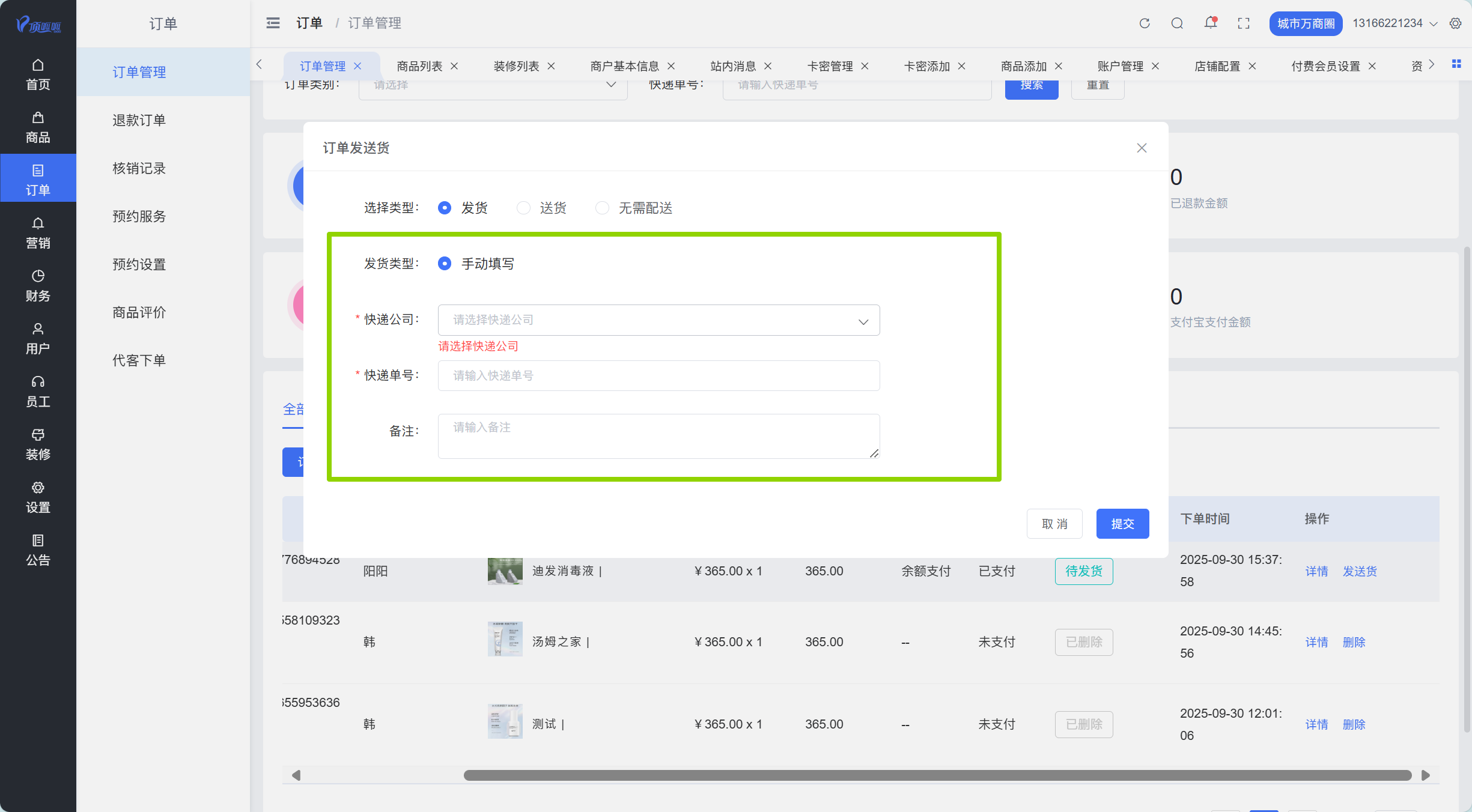Image resolution: width=1472 pixels, height=812 pixels.
Task: Switch to the 商品列表 tab
Action: pos(419,66)
